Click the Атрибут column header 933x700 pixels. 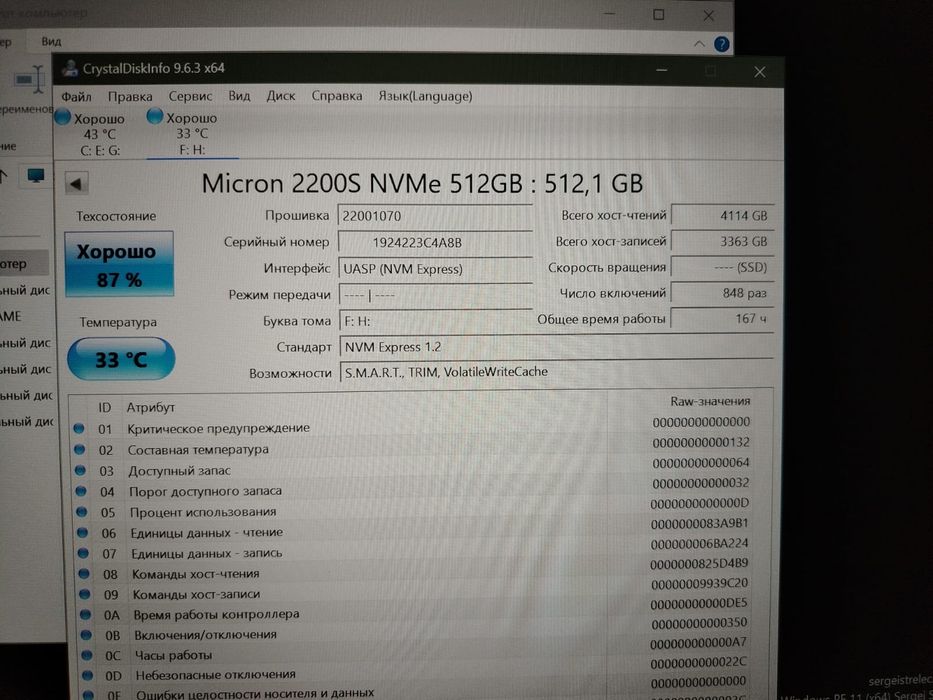151,408
